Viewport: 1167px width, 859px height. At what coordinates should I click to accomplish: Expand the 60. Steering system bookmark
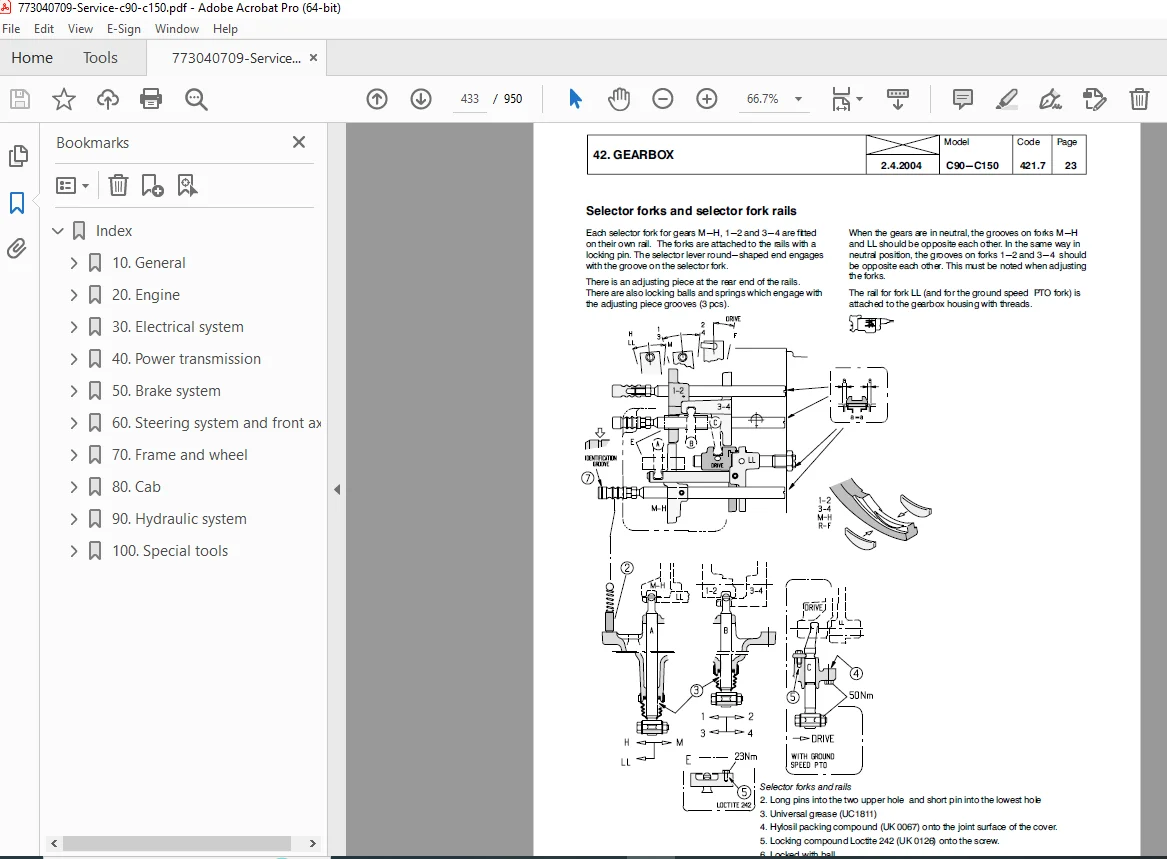74,423
